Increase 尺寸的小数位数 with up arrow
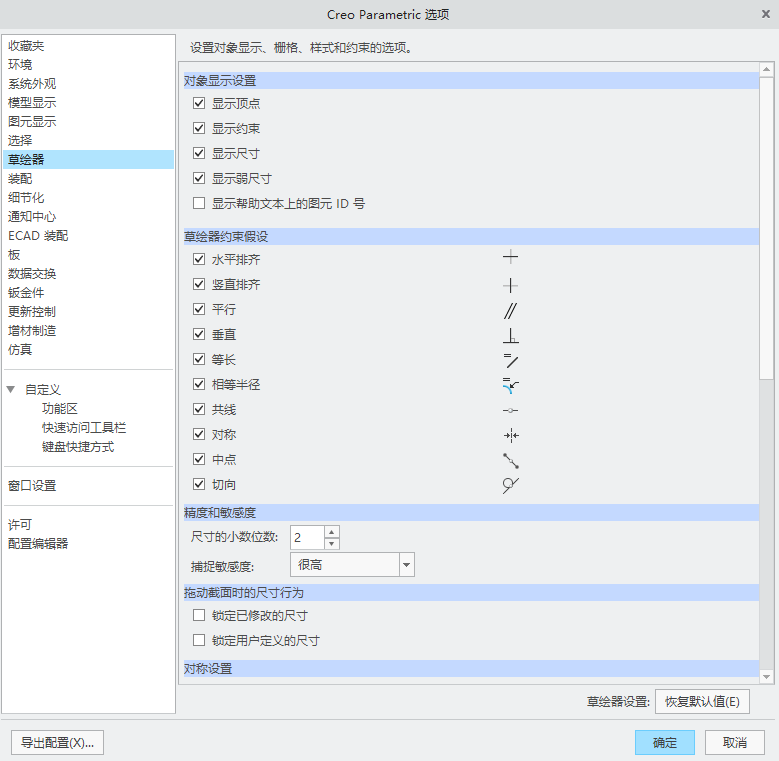The height and width of the screenshot is (761, 779). (x=332, y=532)
